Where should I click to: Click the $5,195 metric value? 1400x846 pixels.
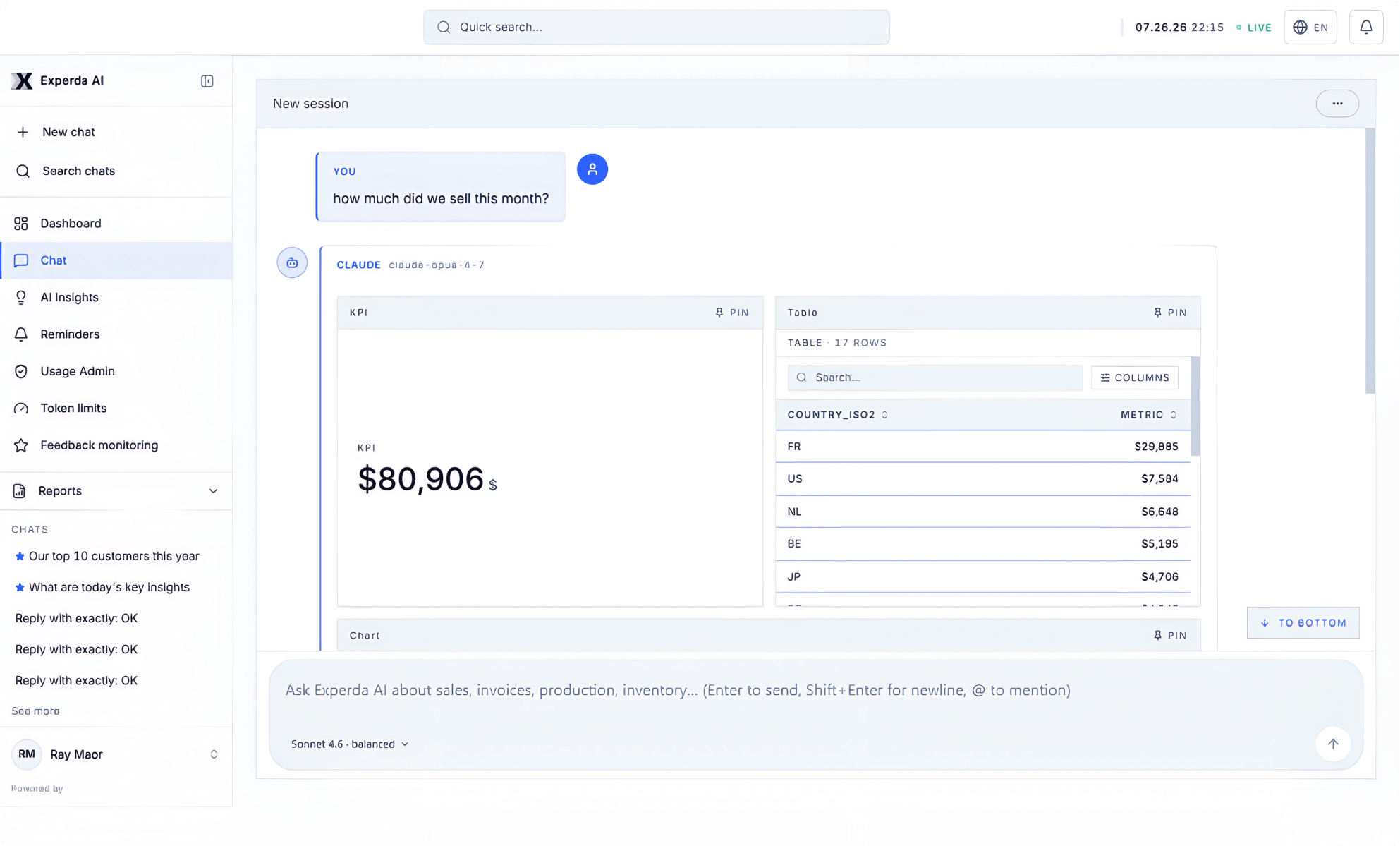click(1159, 544)
